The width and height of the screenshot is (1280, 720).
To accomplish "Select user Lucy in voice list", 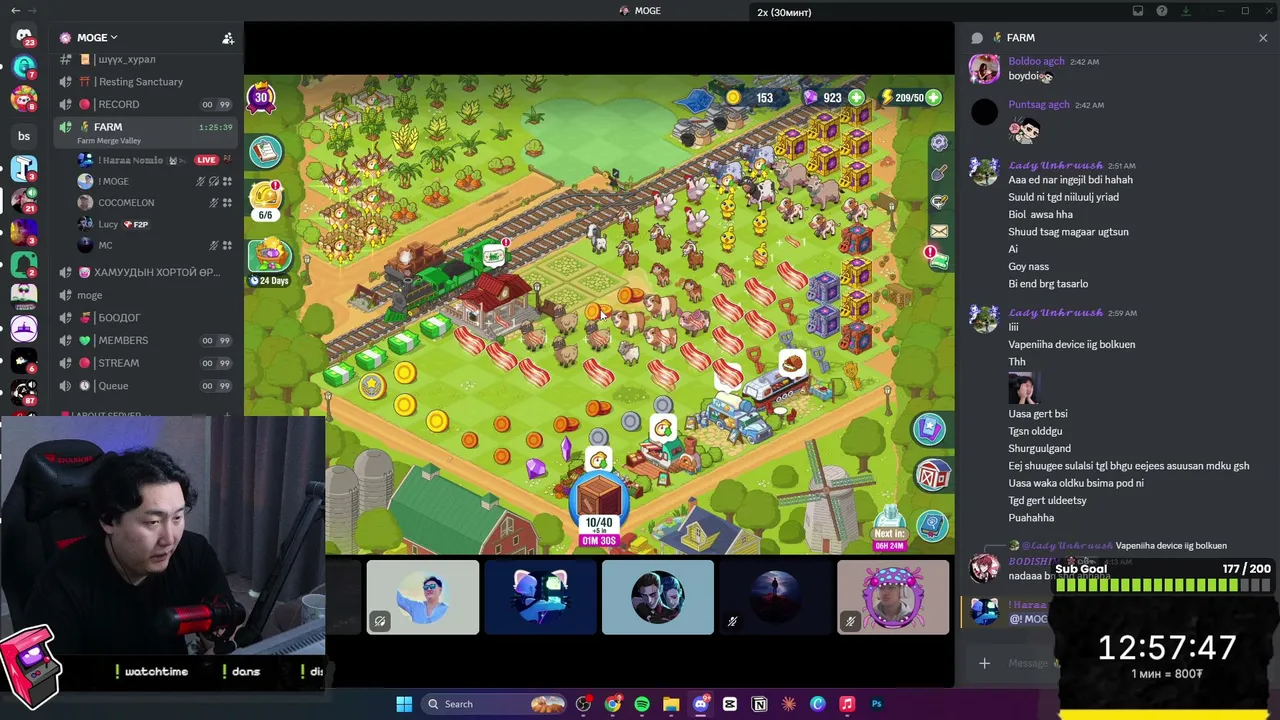I will click(108, 224).
